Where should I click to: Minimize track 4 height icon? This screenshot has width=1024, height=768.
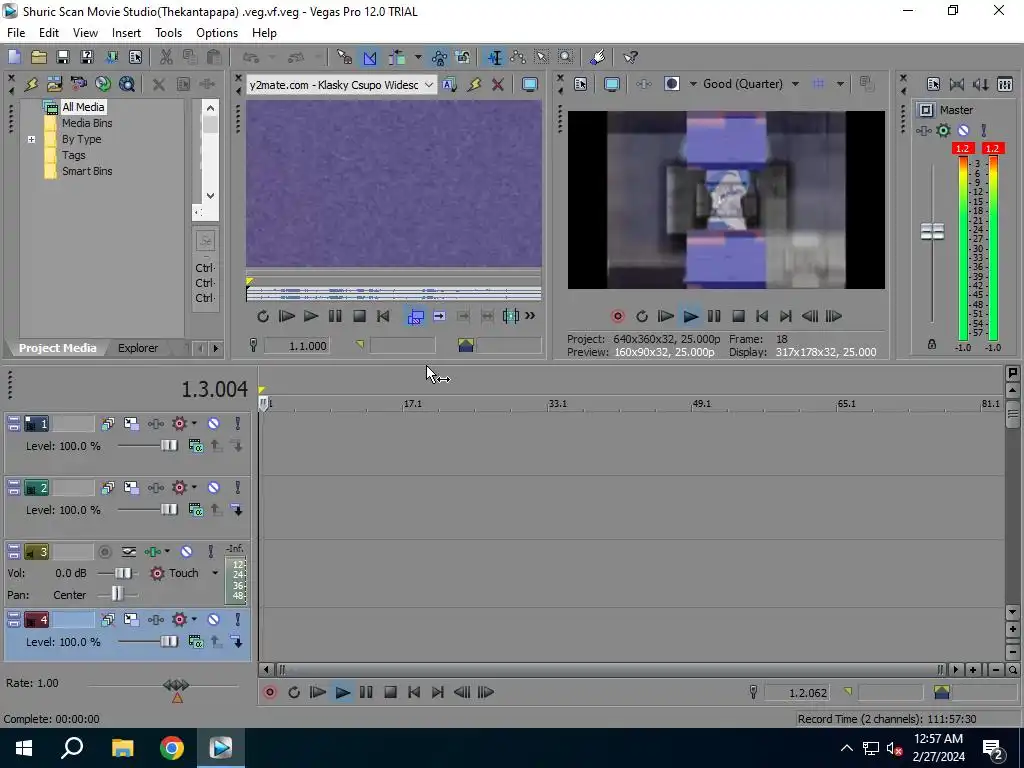pos(14,616)
